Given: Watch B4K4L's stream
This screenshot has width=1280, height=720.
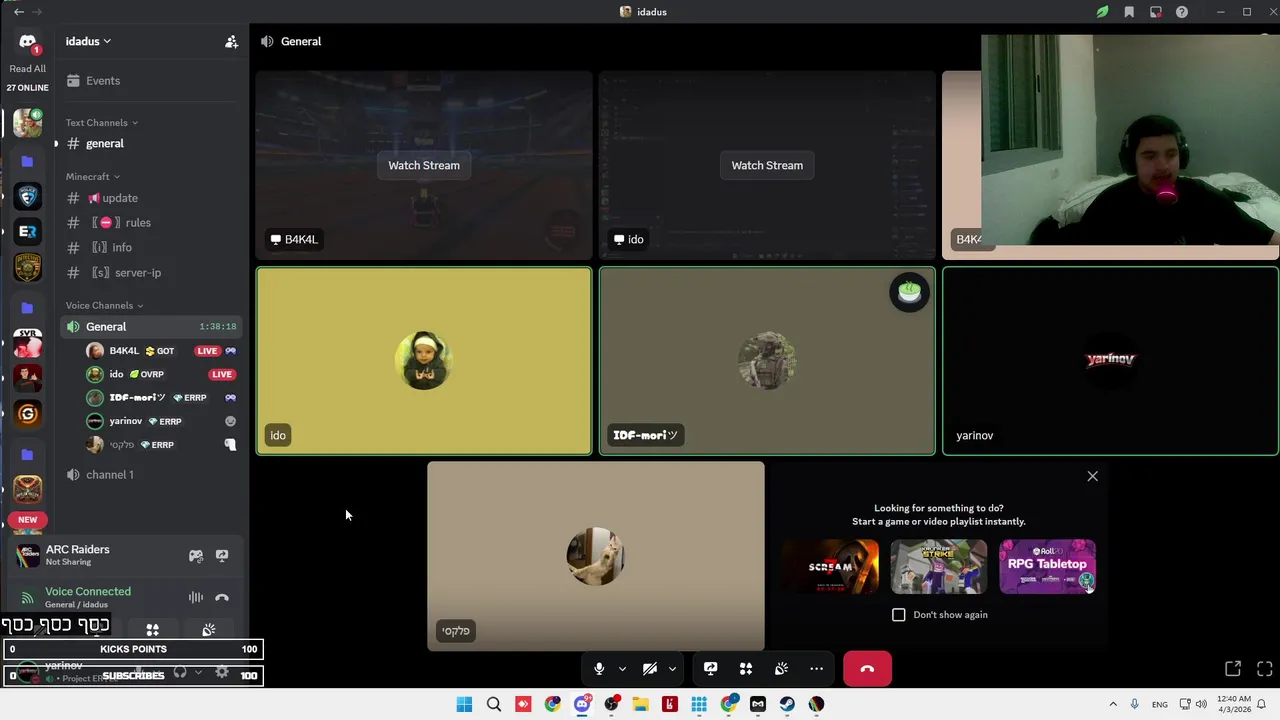Looking at the screenshot, I should 424,165.
